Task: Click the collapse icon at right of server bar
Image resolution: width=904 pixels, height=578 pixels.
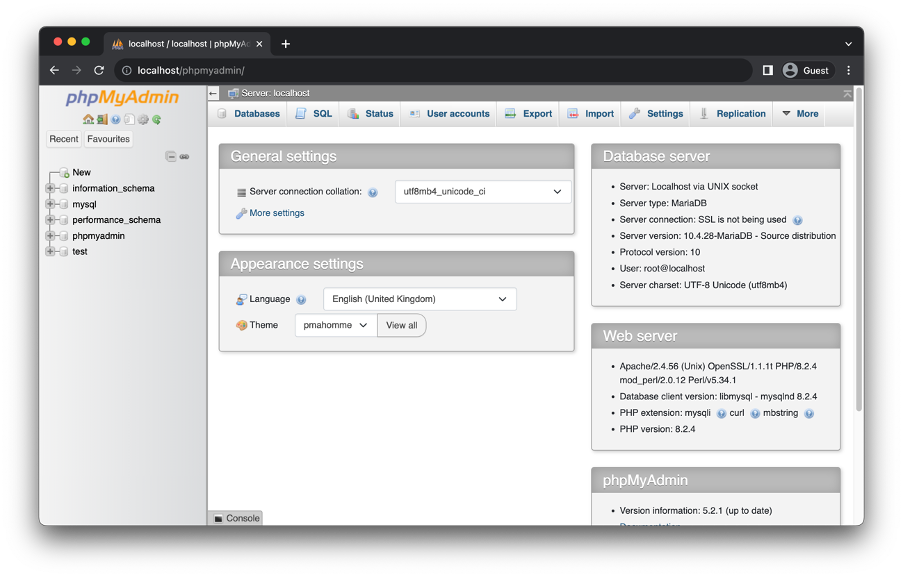Action: point(847,93)
